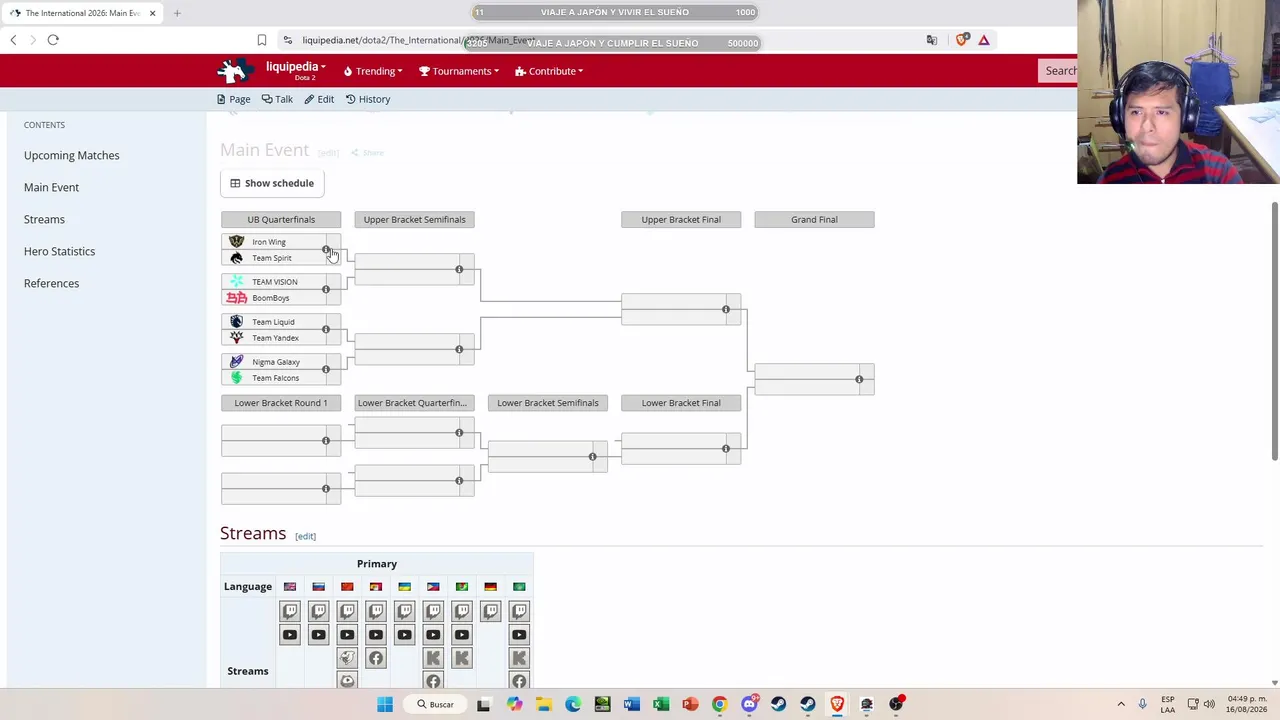Open the Filipino language Kick stream

(433, 658)
